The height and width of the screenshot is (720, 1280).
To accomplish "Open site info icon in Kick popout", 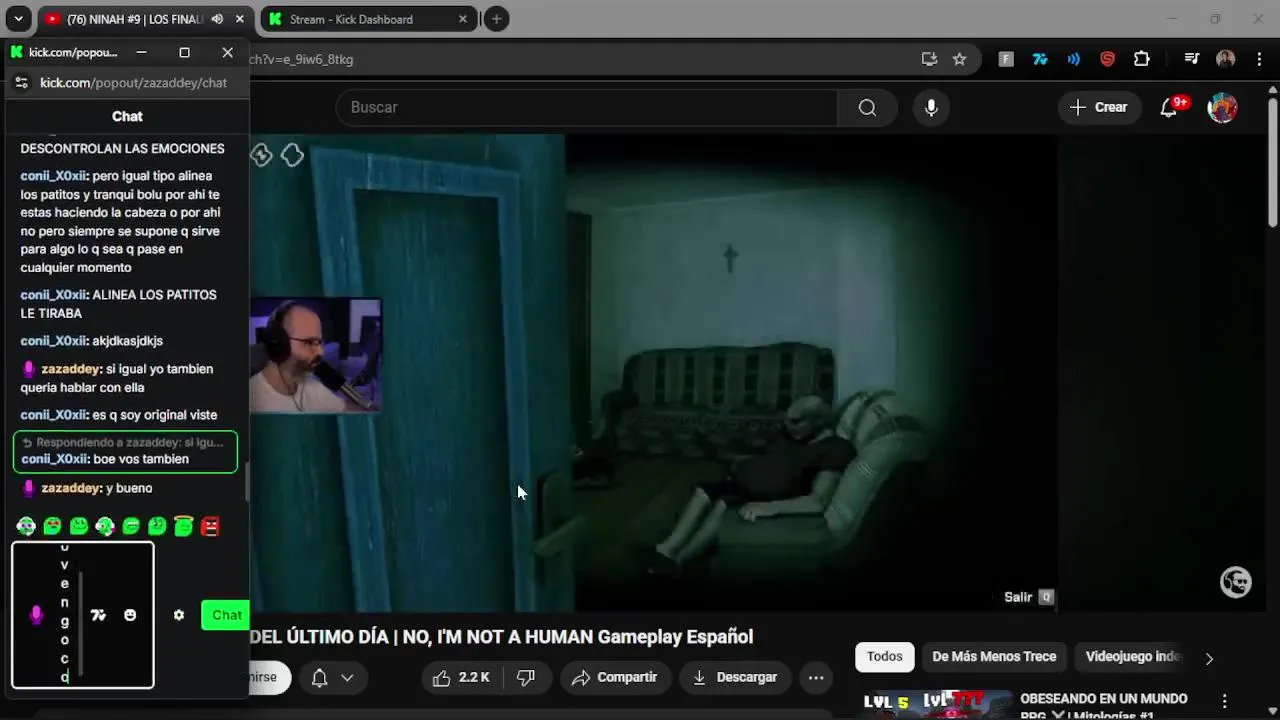I will (x=21, y=83).
